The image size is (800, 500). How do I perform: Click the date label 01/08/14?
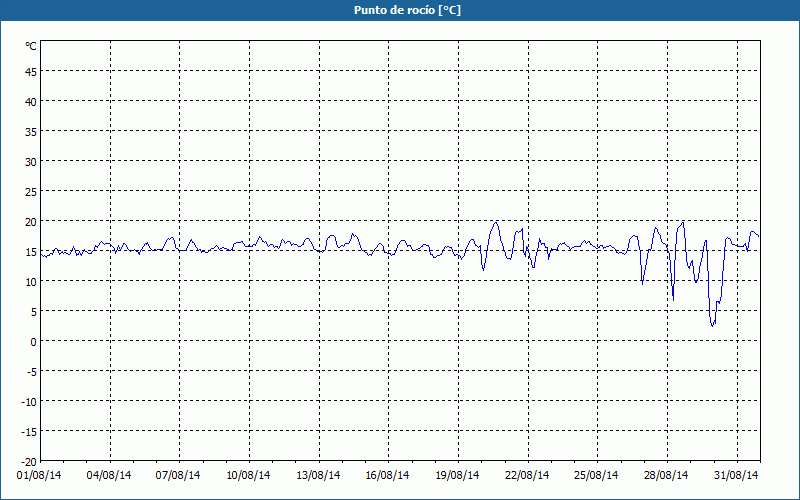tap(39, 475)
